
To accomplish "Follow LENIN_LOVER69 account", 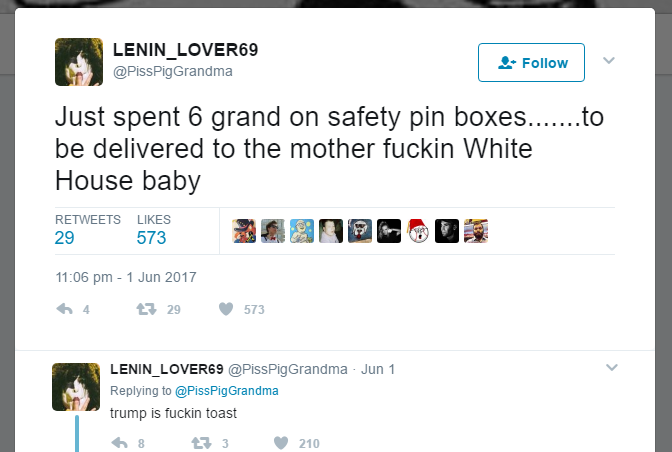I will tap(531, 63).
